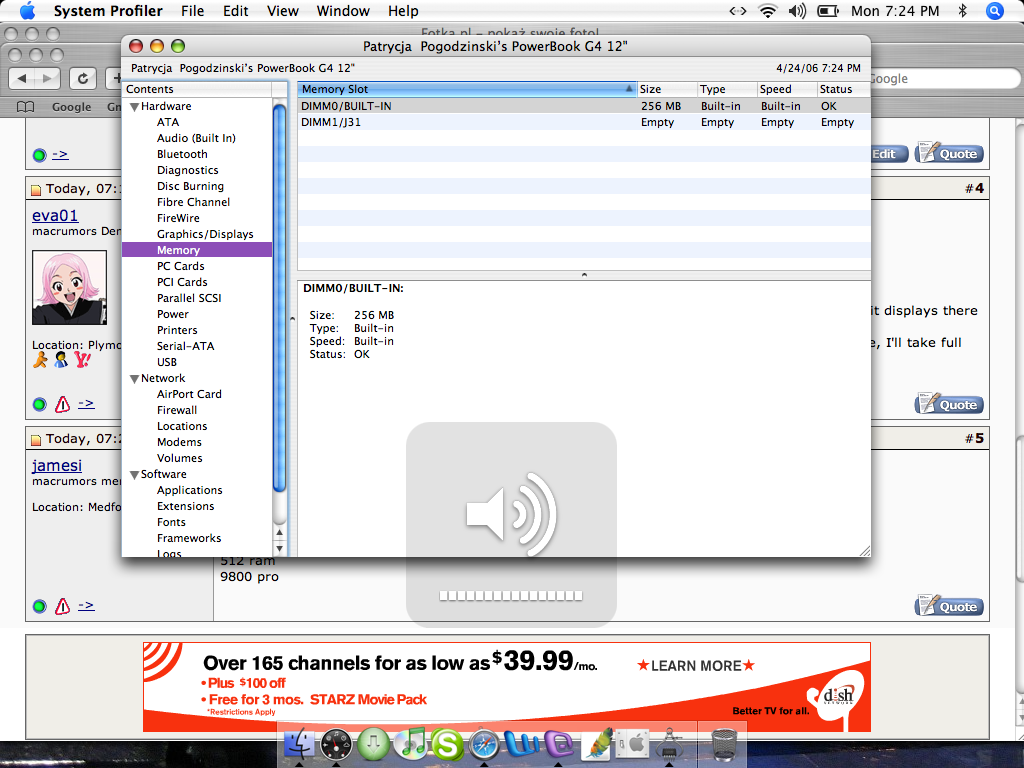Click the Bluetooth menu bar icon

tap(962, 10)
